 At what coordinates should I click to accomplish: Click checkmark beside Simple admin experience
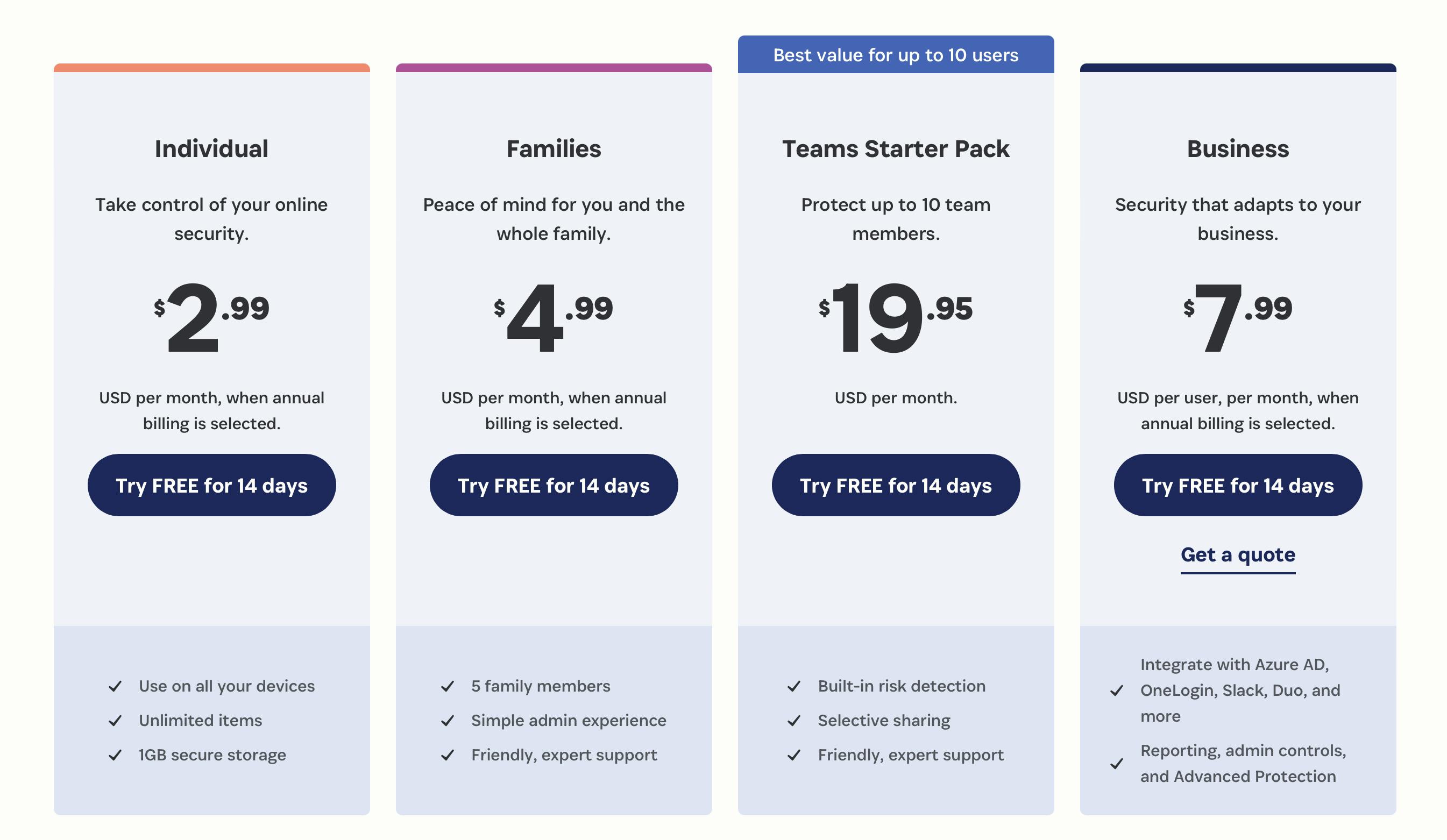point(448,721)
